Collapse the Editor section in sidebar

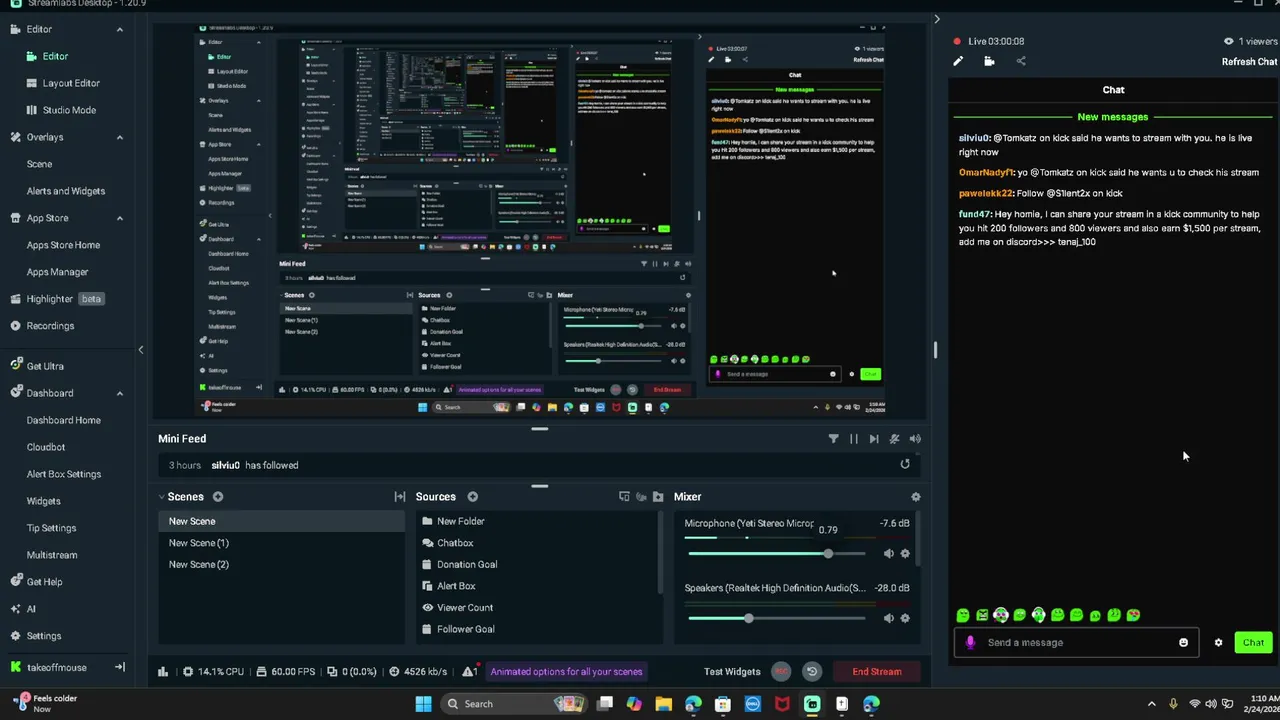point(120,29)
